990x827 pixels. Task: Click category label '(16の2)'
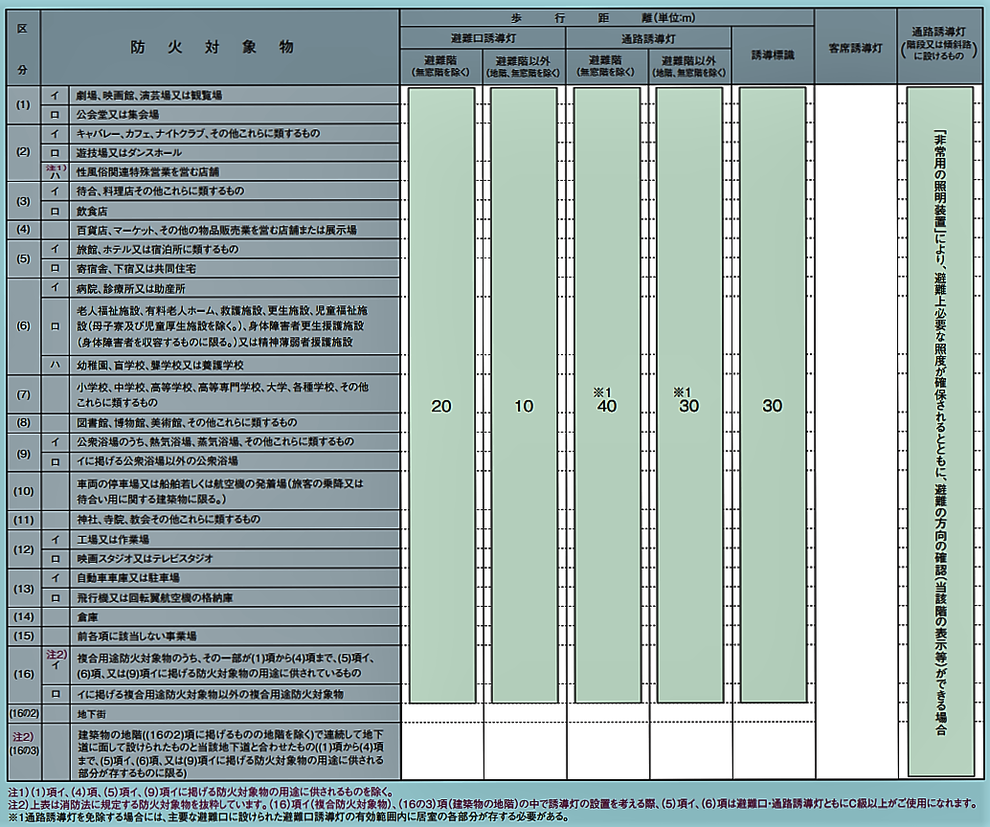(23, 713)
